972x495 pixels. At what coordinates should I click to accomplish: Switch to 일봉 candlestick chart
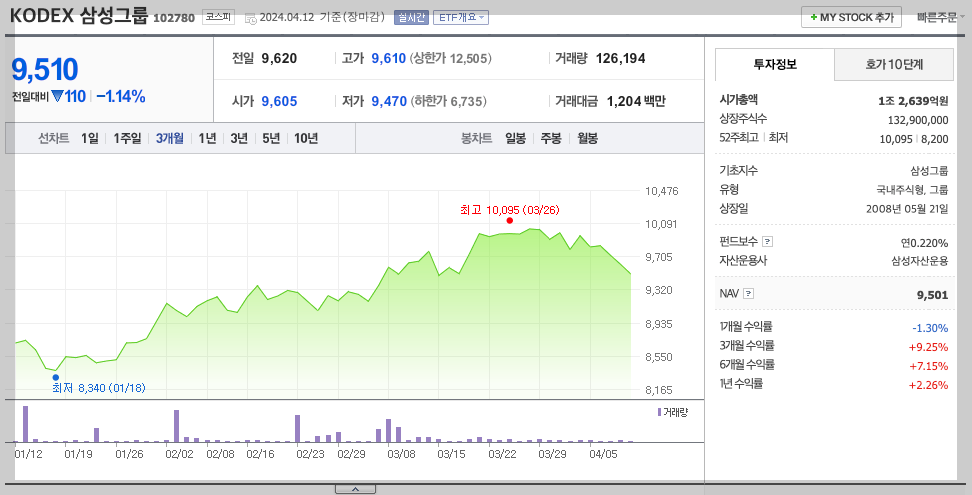coord(515,138)
